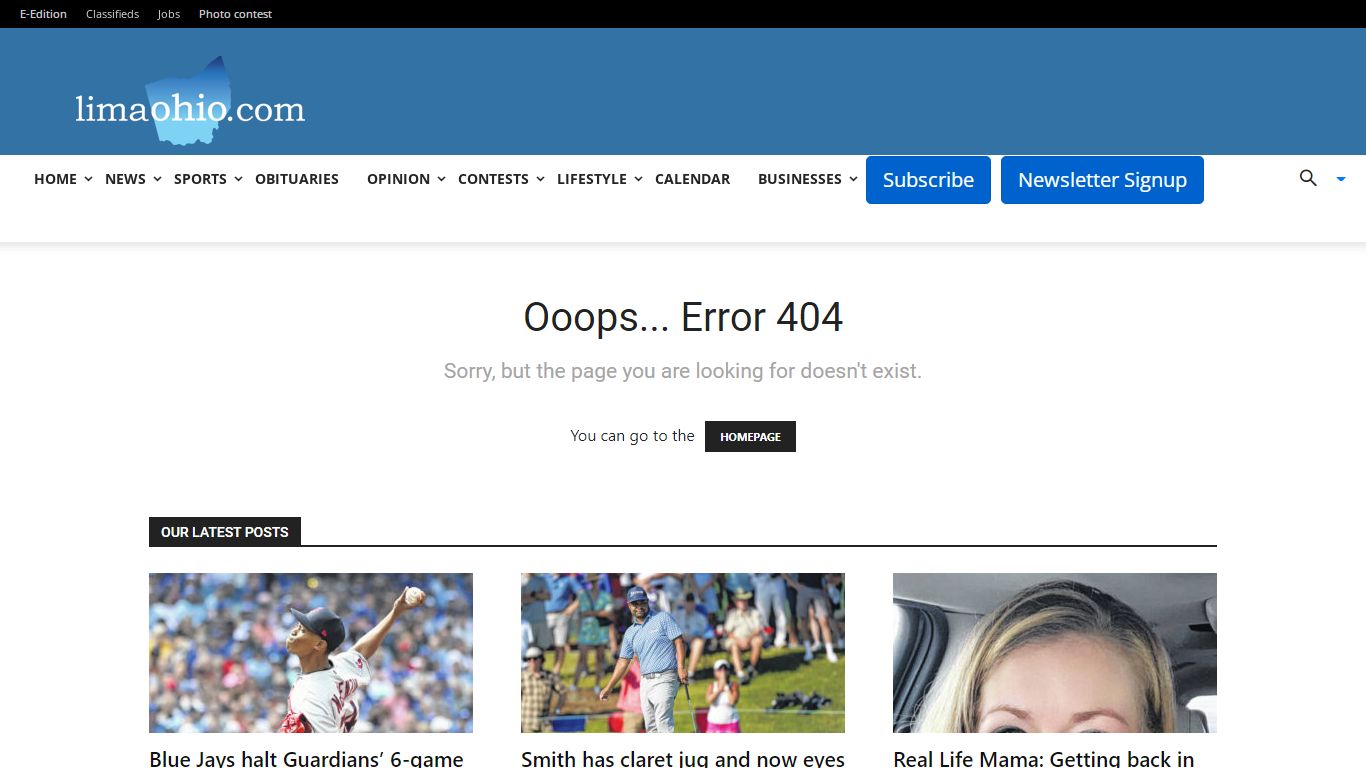Go to the HOMEPAGE button
The width and height of the screenshot is (1366, 768).
coord(750,437)
